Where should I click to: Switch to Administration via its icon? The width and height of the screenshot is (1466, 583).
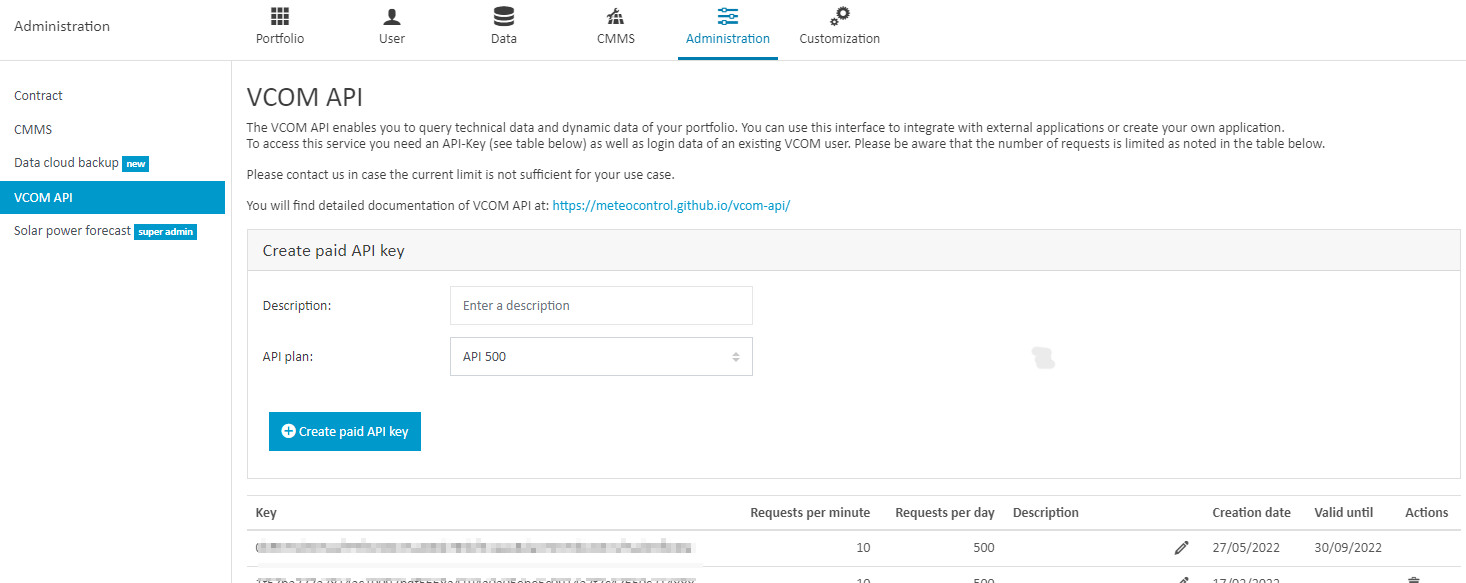(727, 27)
